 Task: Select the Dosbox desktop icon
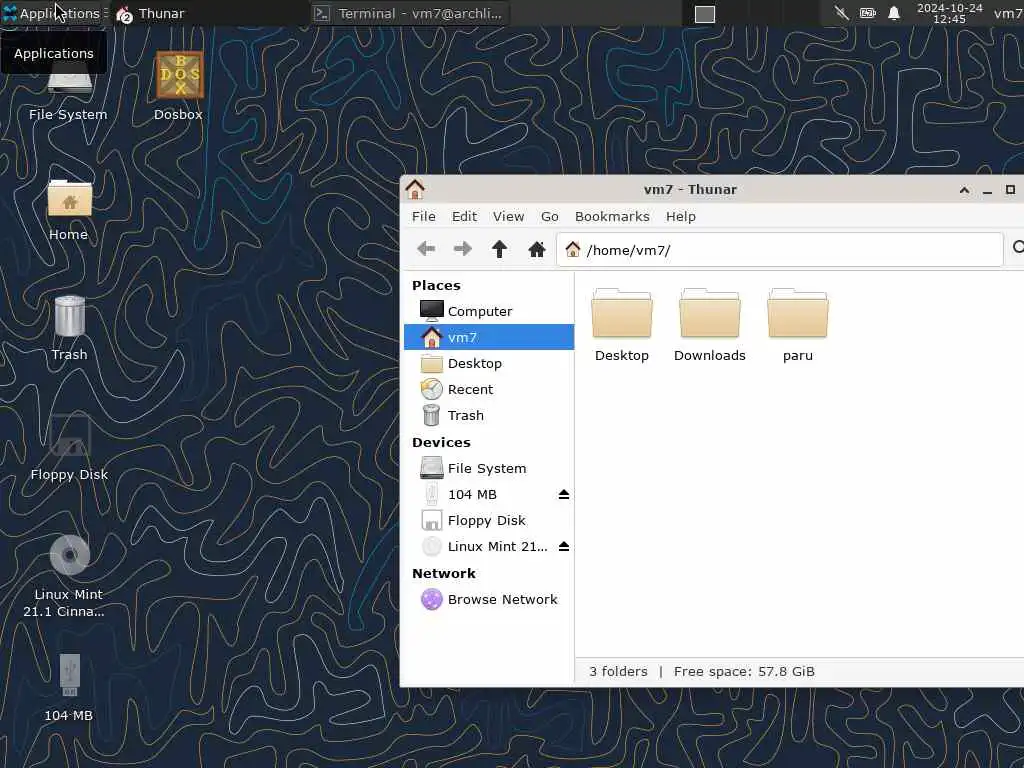click(179, 85)
